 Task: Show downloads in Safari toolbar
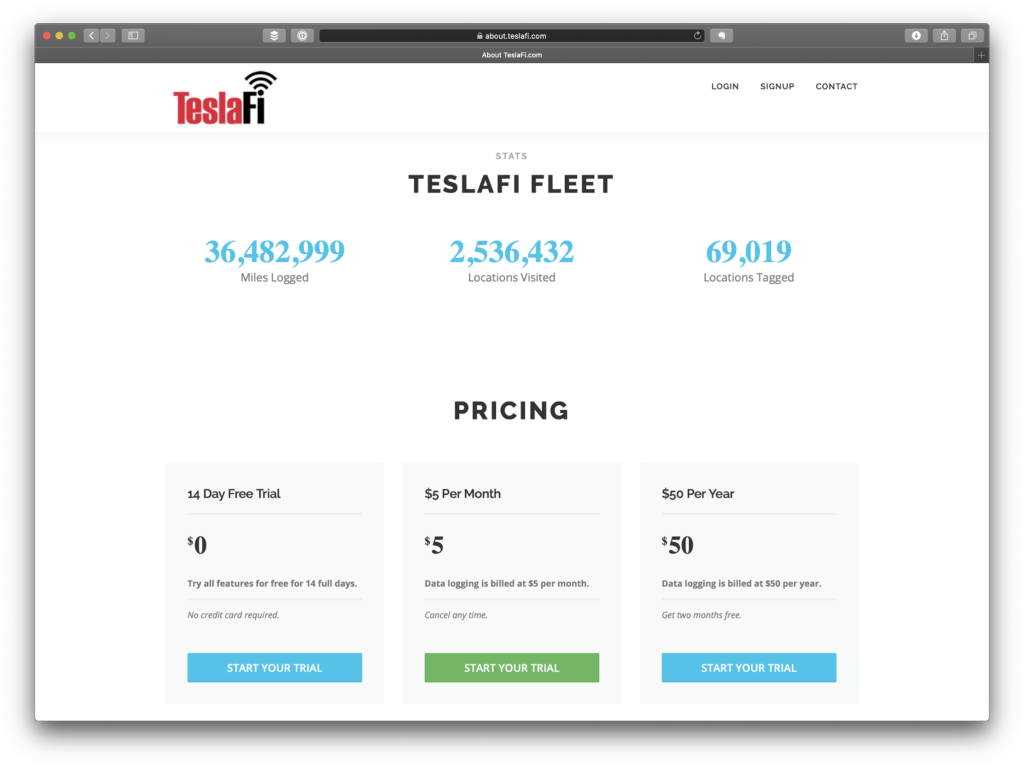click(x=916, y=35)
